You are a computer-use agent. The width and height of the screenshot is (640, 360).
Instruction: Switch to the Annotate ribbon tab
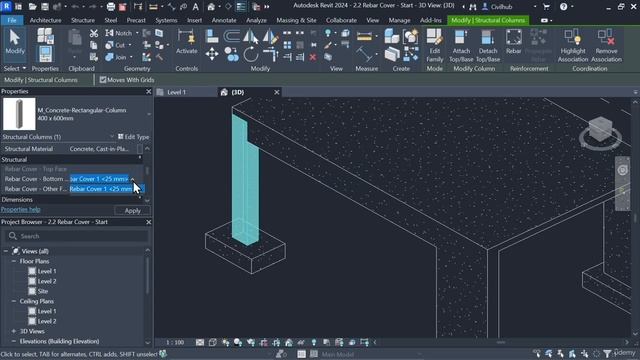224,20
